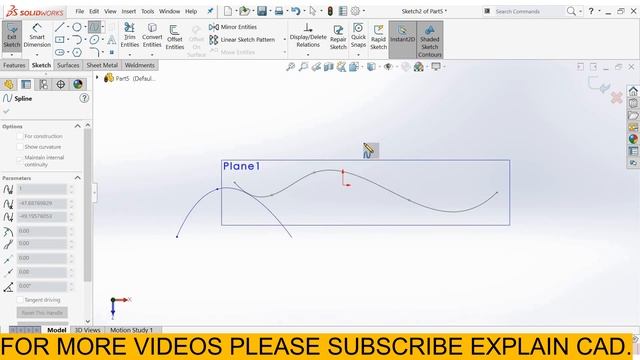640x360 pixels.
Task: Open the Motion Study 1 tab
Action: click(x=131, y=330)
